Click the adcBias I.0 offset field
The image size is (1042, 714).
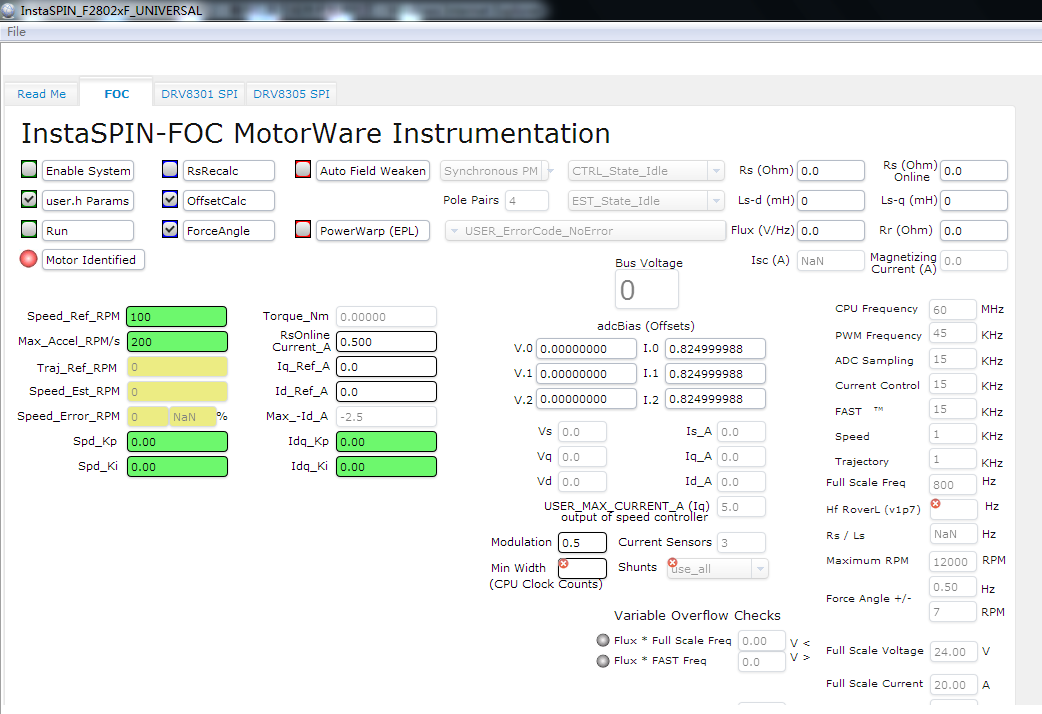tap(715, 348)
